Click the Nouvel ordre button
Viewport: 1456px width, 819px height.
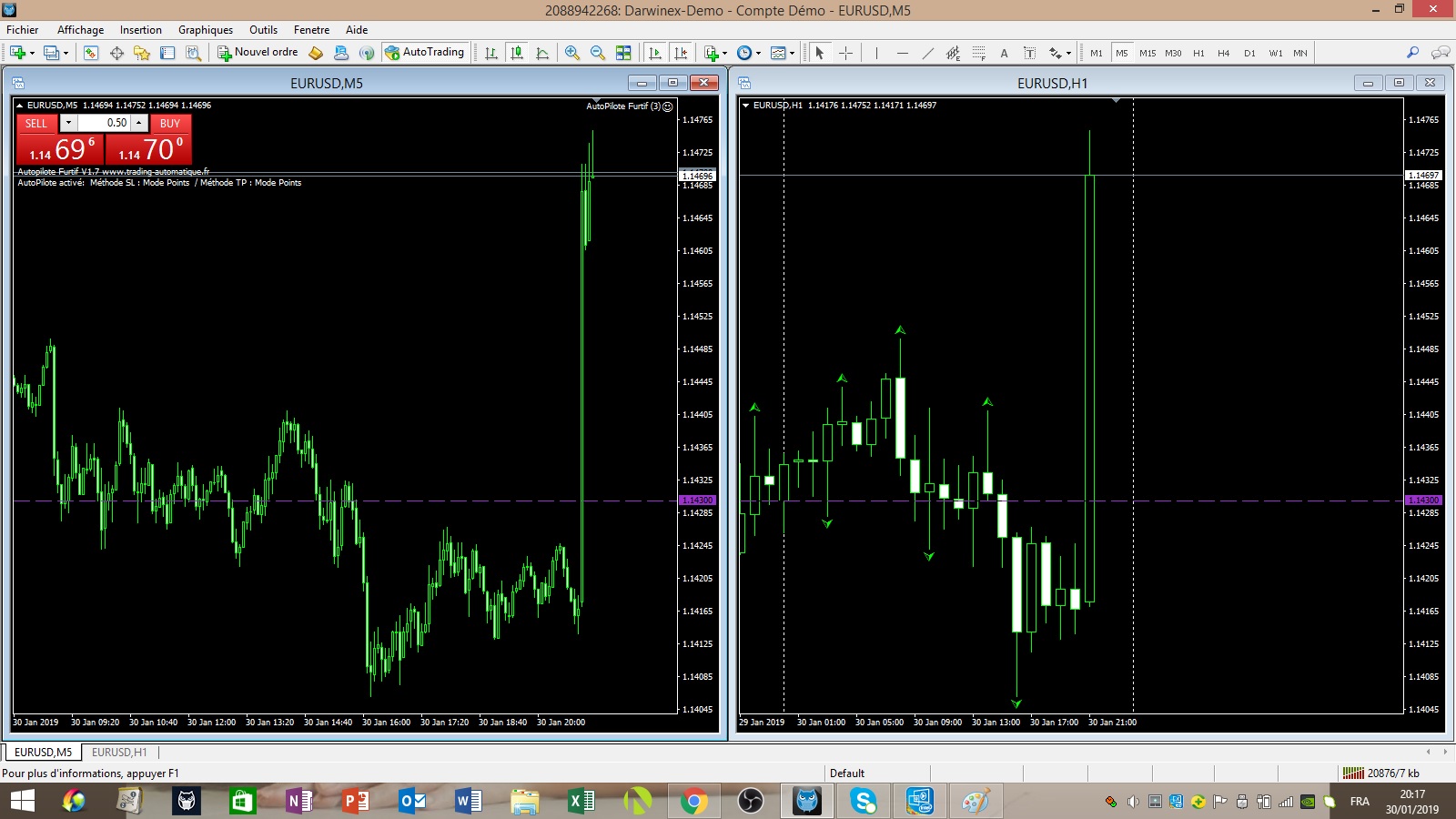click(258, 53)
